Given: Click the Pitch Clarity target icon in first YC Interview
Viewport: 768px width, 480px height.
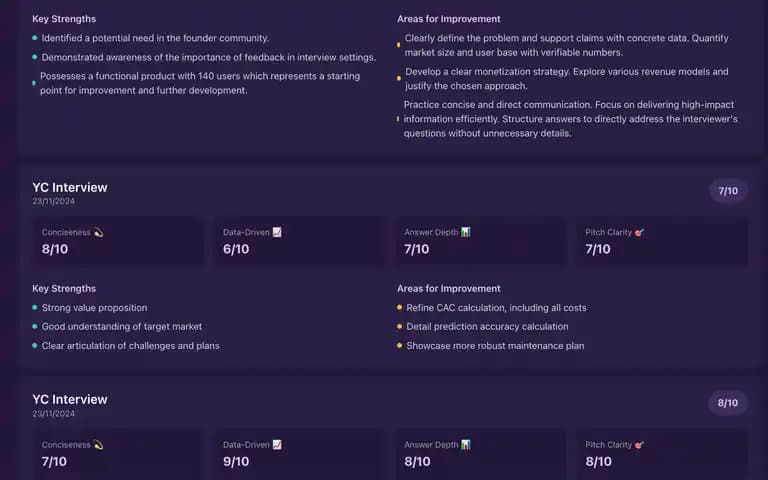Looking at the screenshot, I should click(639, 233).
